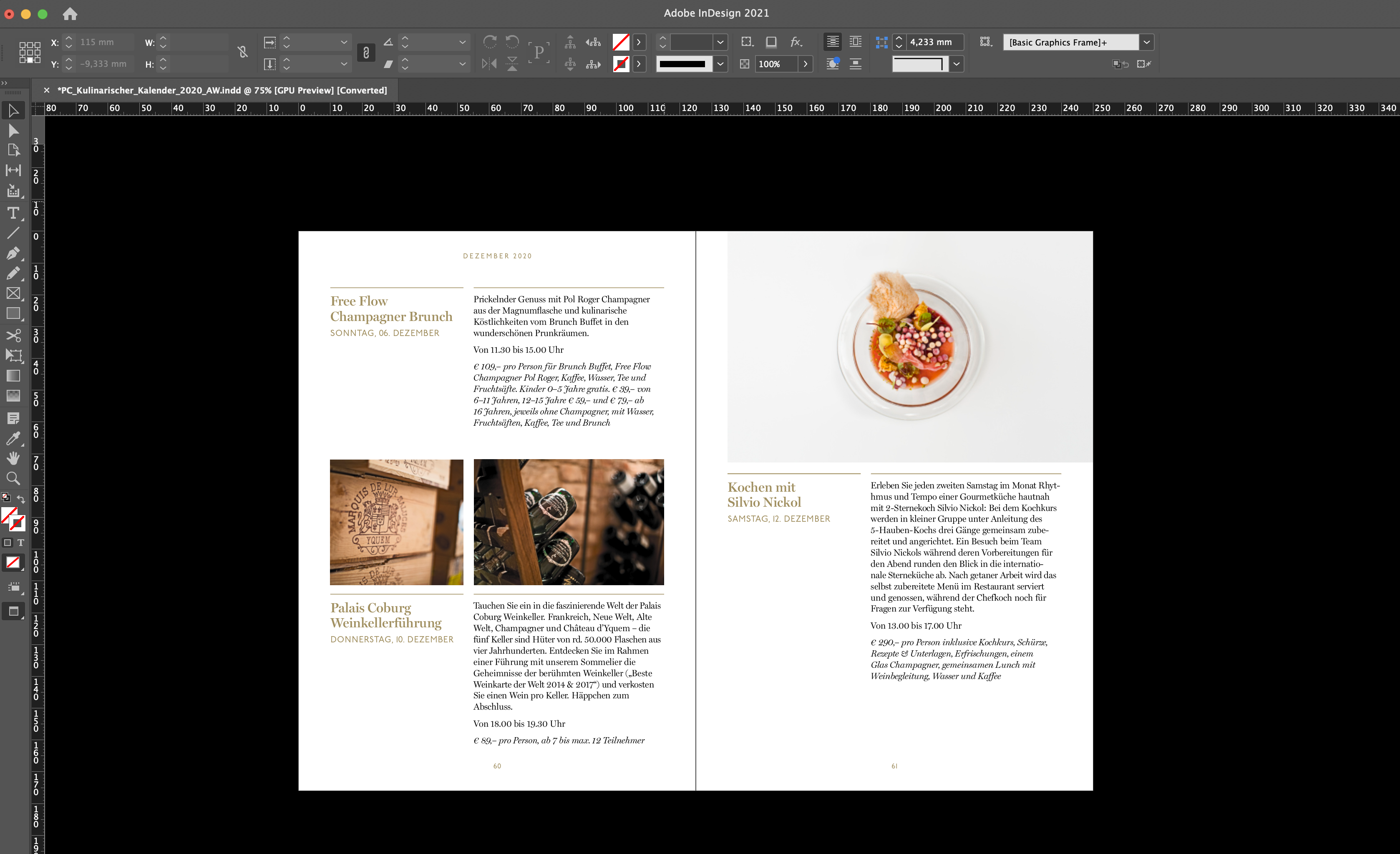Activate the Scissors tool
Screen dimensions: 1400x854
pyautogui.click(x=14, y=336)
